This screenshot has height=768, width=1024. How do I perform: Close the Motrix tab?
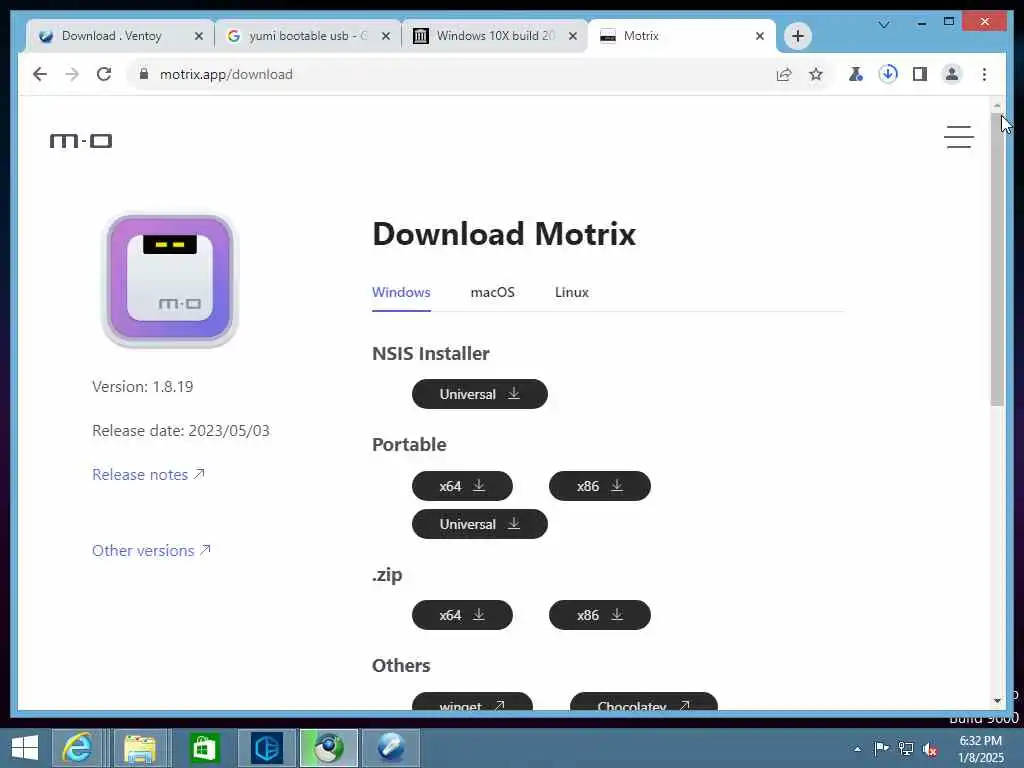(x=760, y=36)
